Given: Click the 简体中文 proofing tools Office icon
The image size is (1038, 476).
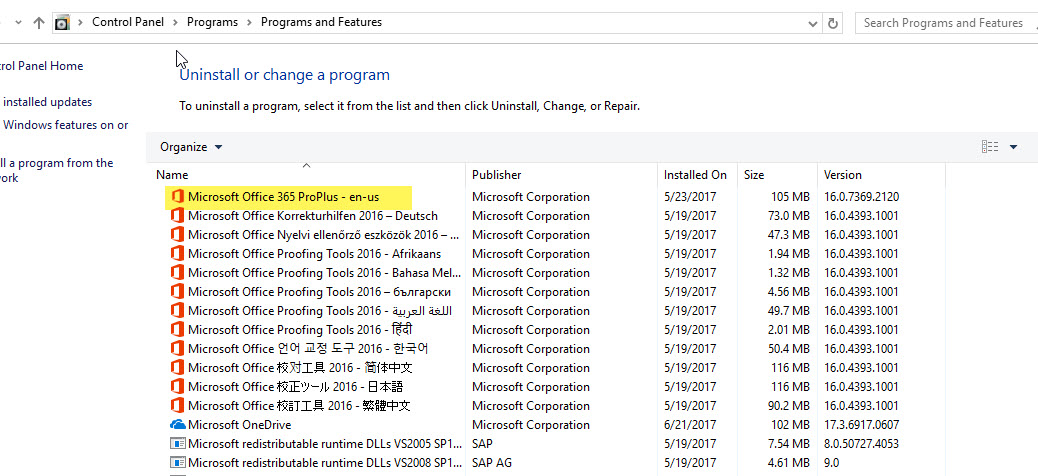Looking at the screenshot, I should pos(177,367).
